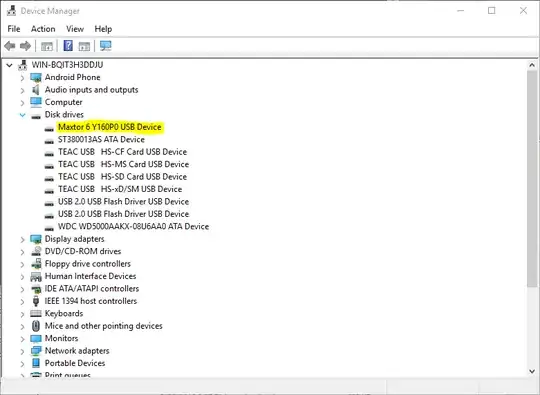Click the Network adapters icon

(36, 351)
